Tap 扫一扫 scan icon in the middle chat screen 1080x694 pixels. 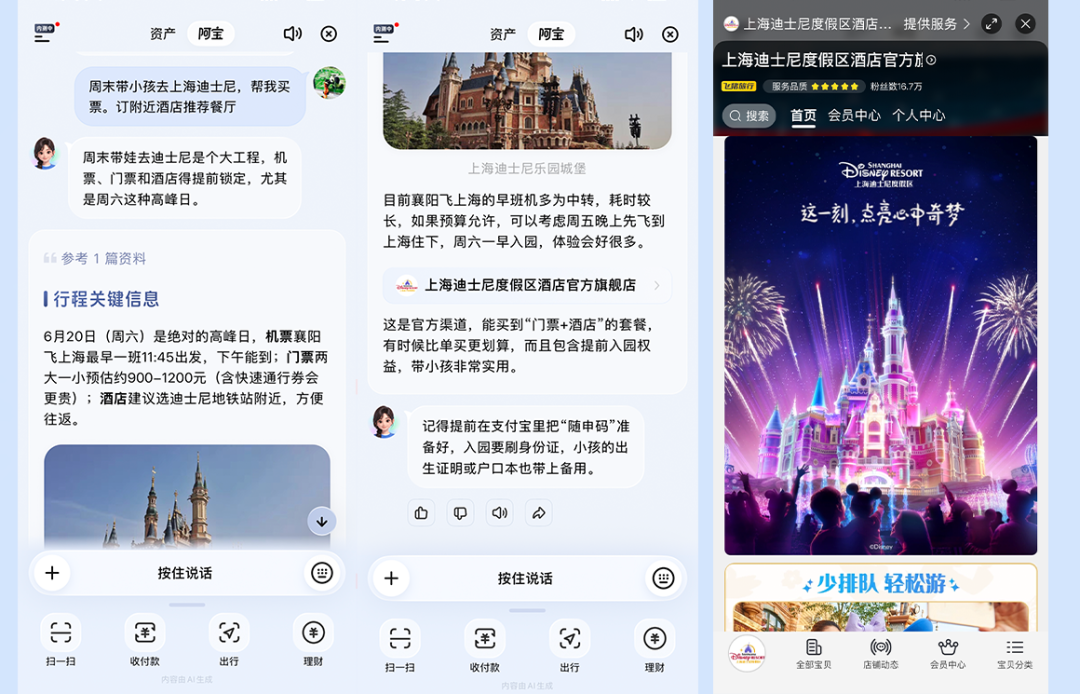click(x=399, y=638)
